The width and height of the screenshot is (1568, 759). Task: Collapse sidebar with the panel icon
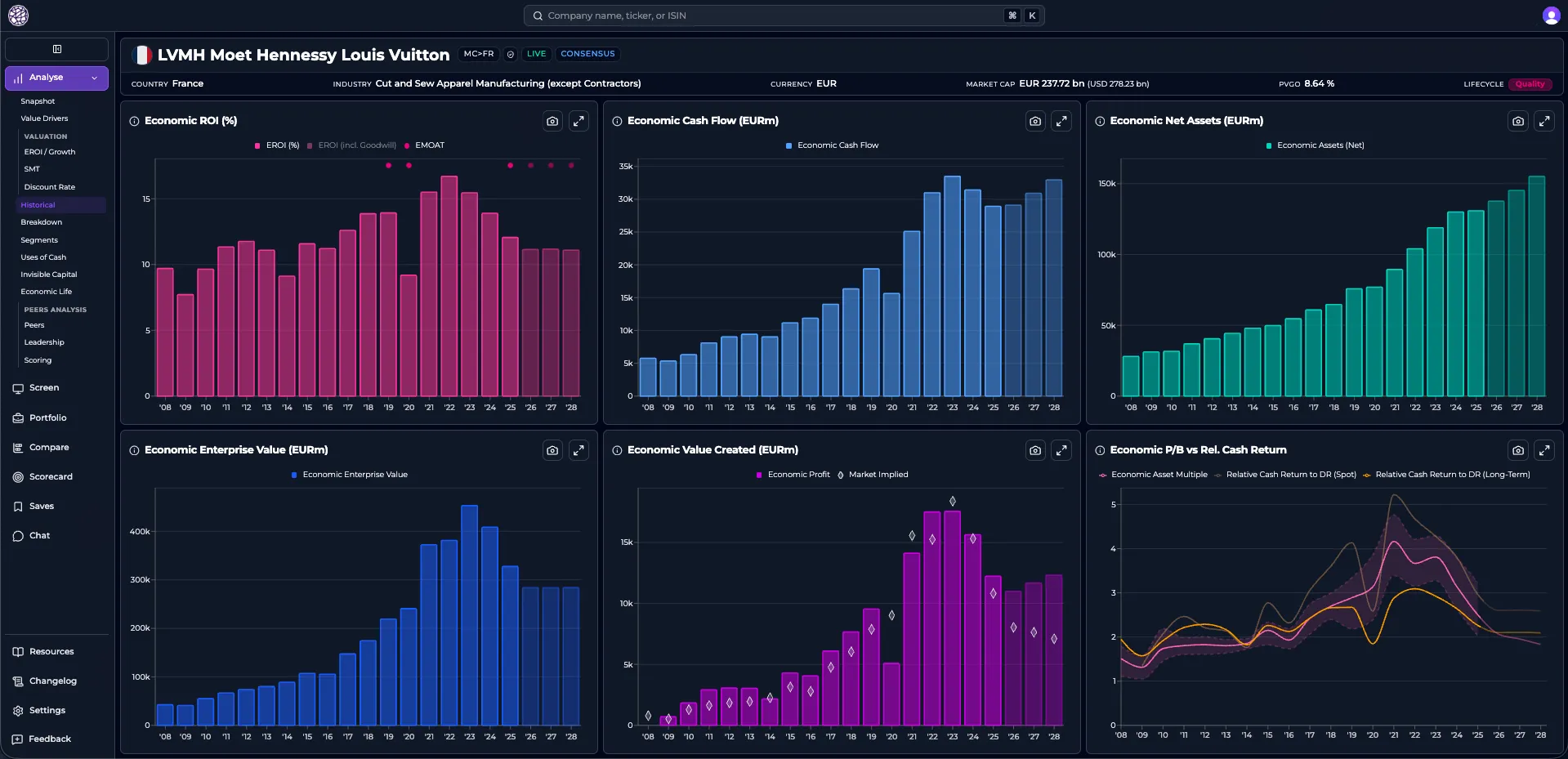[57, 49]
